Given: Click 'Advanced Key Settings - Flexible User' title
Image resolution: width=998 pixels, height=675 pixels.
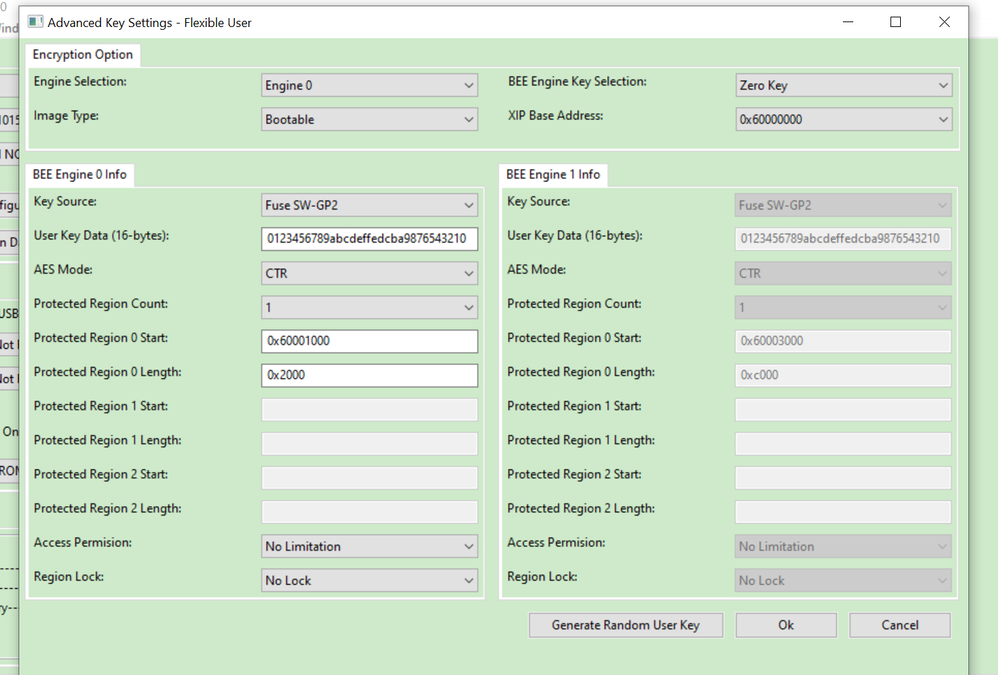Looking at the screenshot, I should tap(150, 22).
